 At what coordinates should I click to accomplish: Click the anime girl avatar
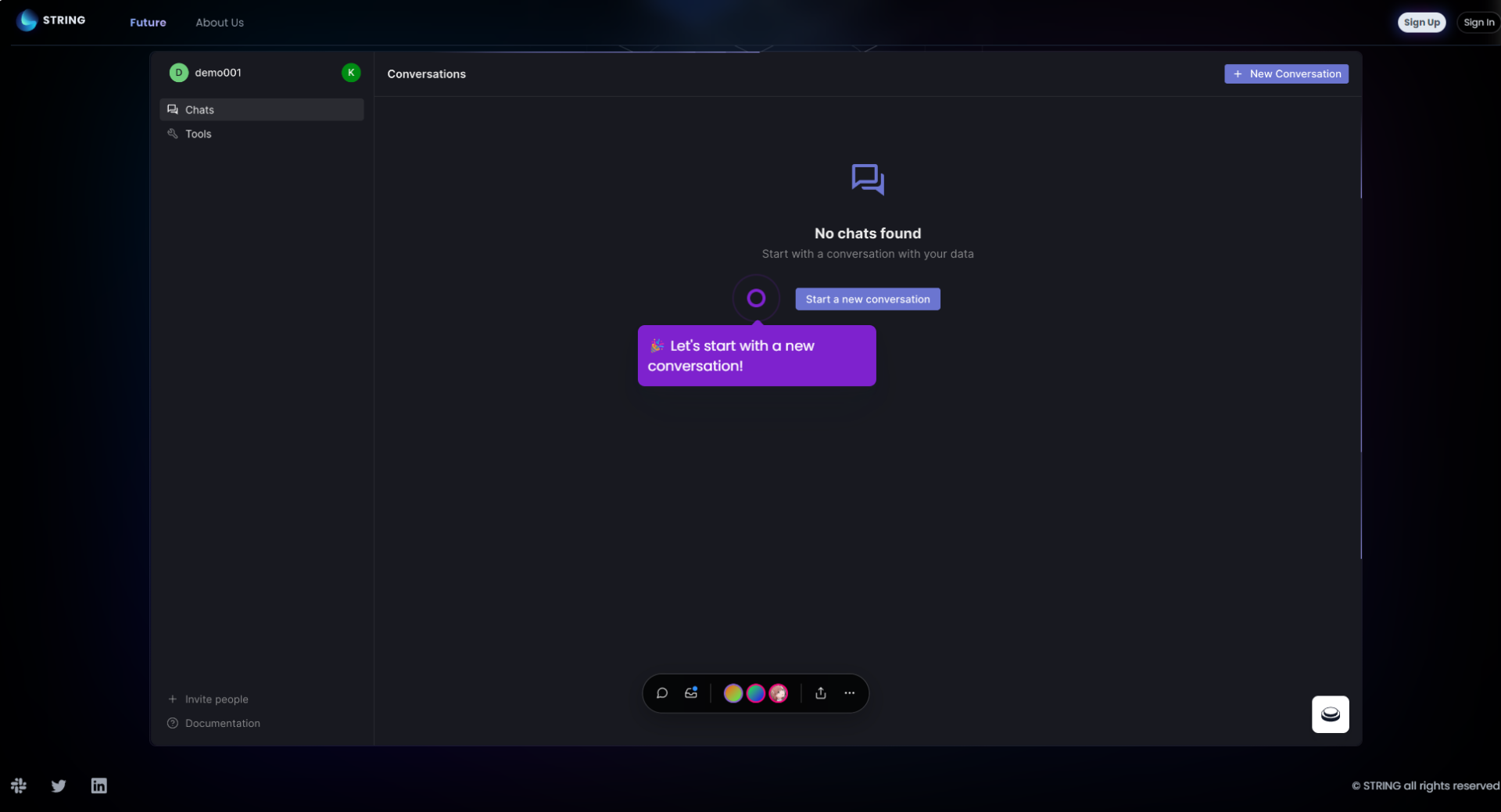point(778,693)
